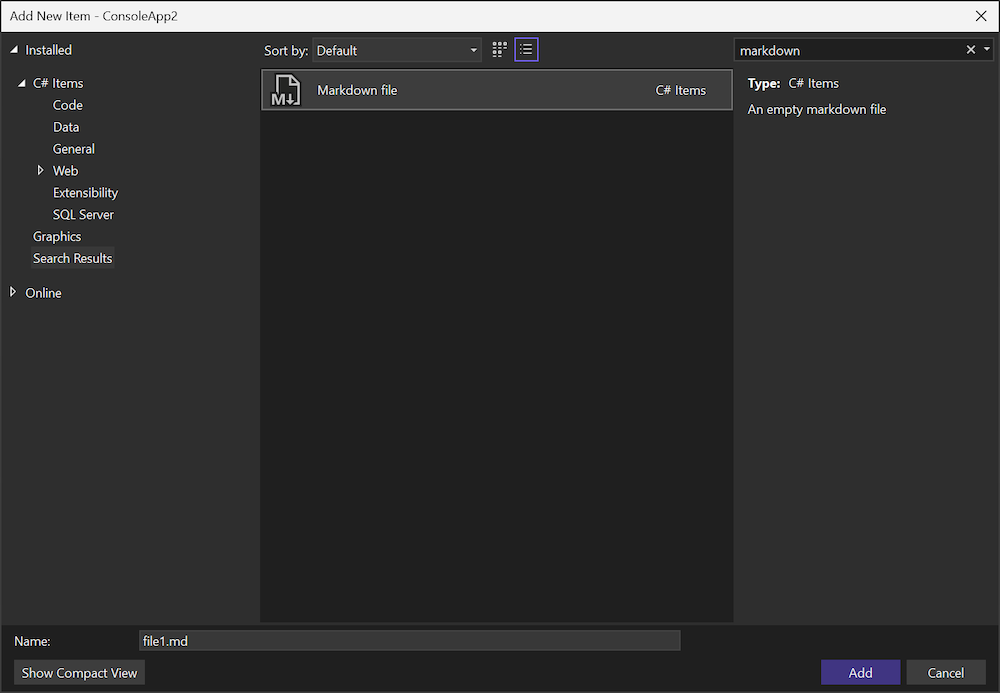Choose the General category

74,149
